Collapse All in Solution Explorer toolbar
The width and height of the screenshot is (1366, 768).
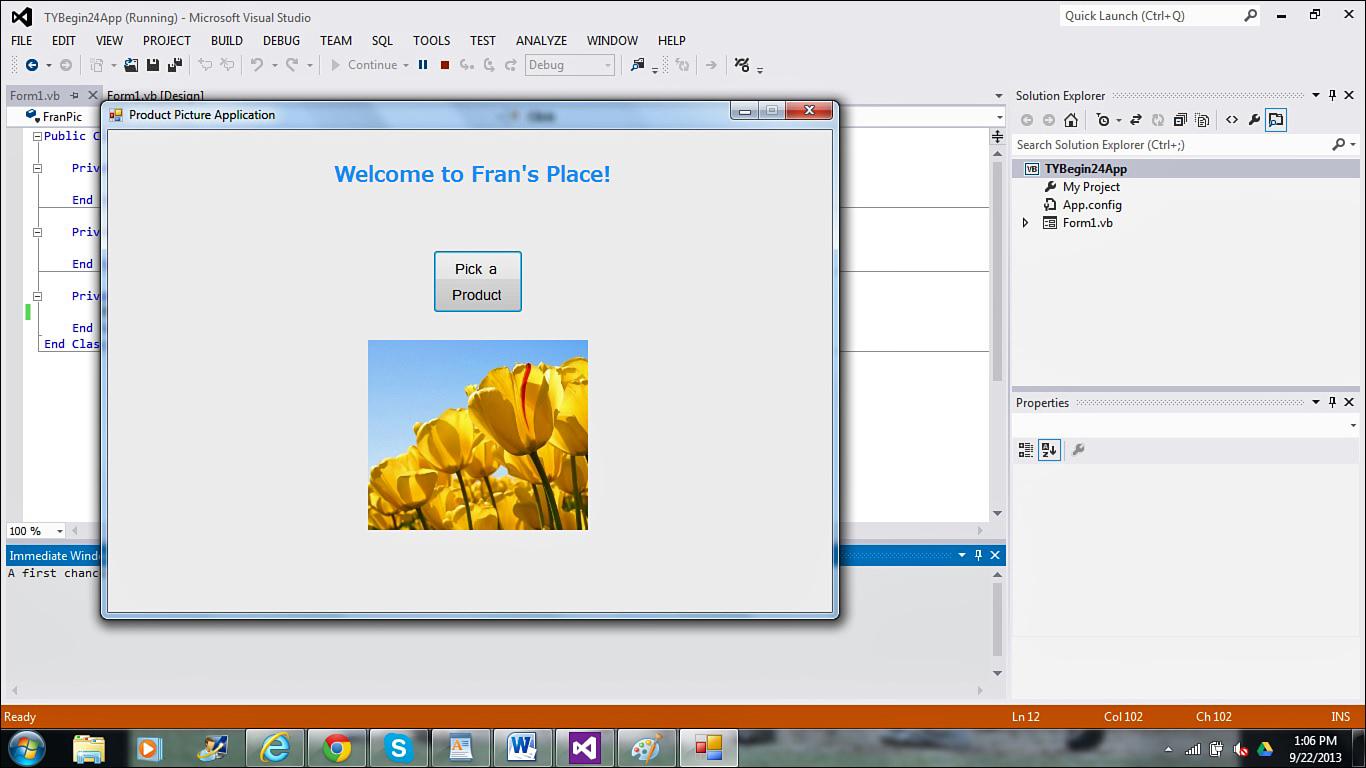[x=1180, y=120]
